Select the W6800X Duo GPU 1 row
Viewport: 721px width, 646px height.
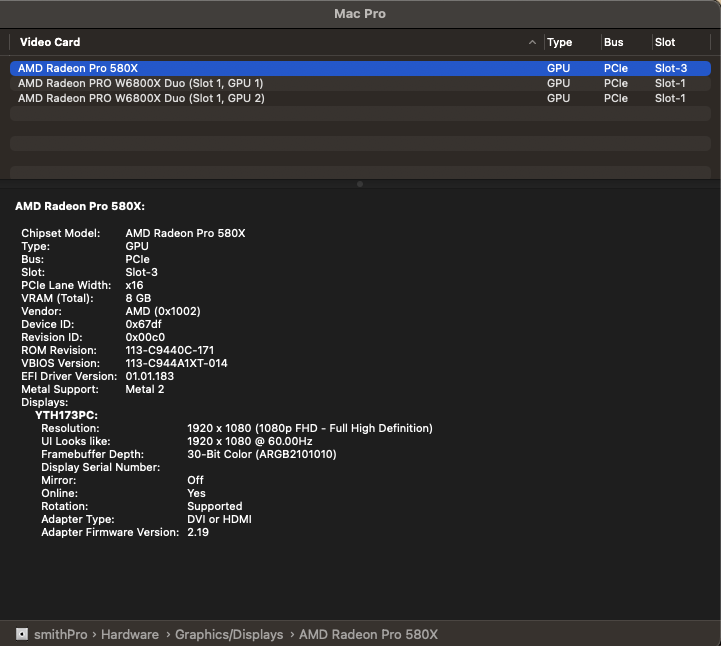360,83
